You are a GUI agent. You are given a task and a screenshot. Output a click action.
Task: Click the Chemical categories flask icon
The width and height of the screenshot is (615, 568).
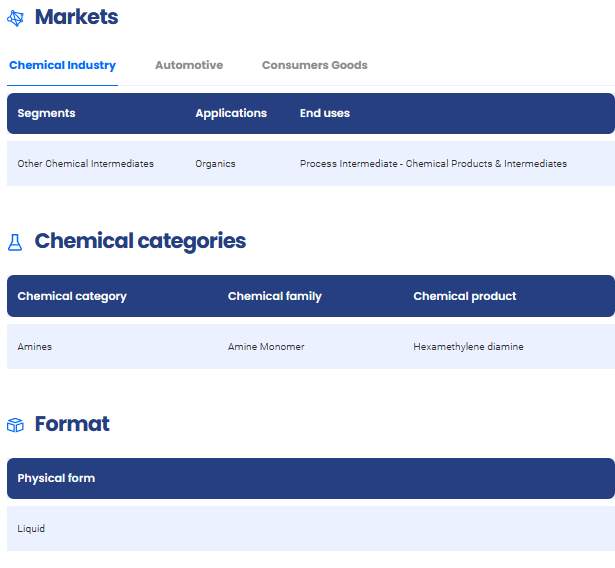(15, 242)
